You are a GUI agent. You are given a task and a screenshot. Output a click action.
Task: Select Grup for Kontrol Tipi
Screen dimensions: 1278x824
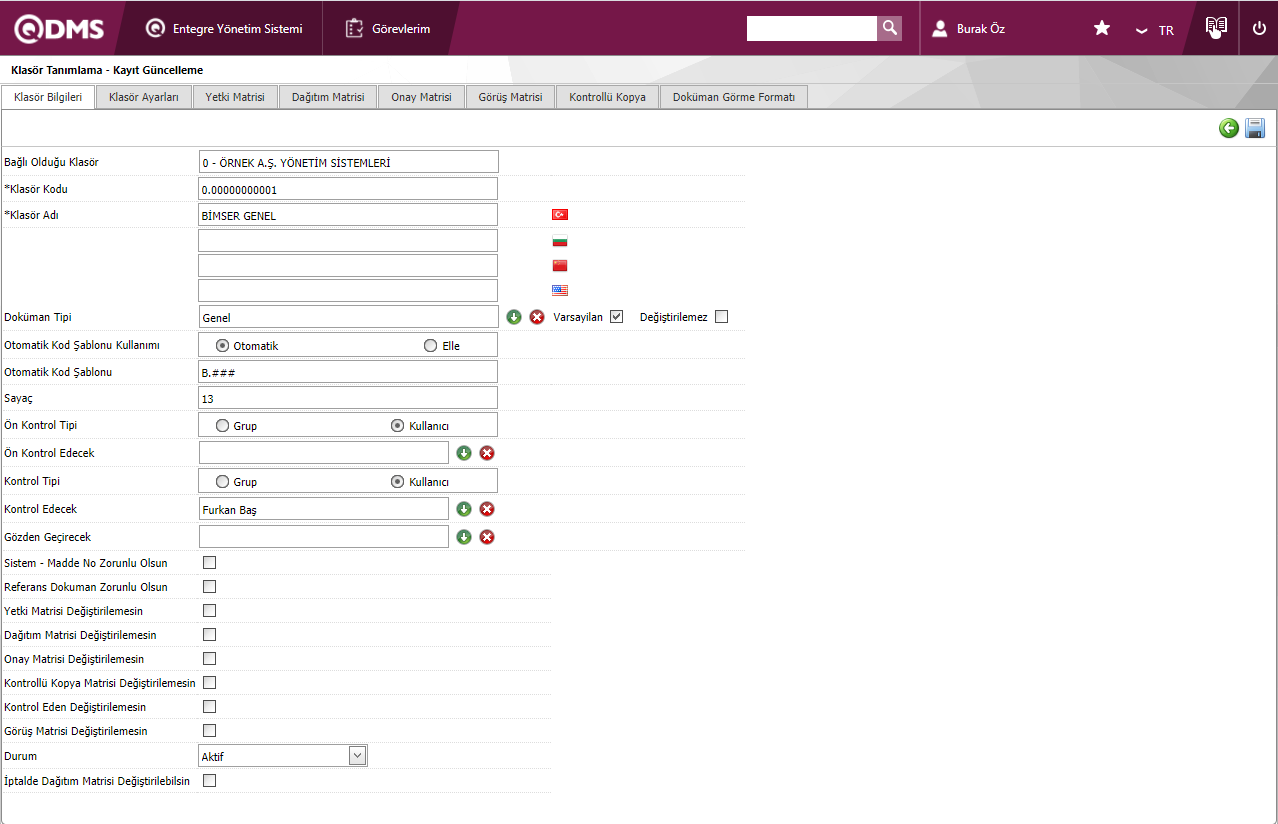coord(223,481)
